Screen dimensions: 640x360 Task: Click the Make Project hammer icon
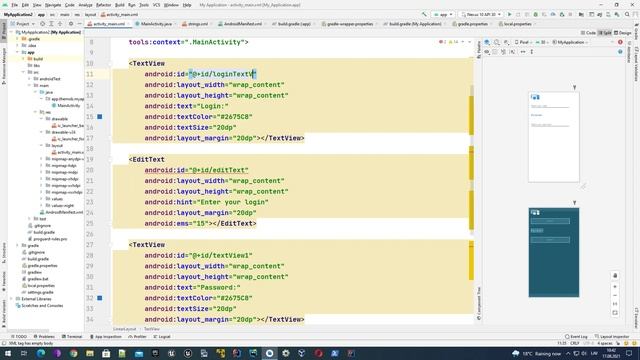tap(424, 14)
